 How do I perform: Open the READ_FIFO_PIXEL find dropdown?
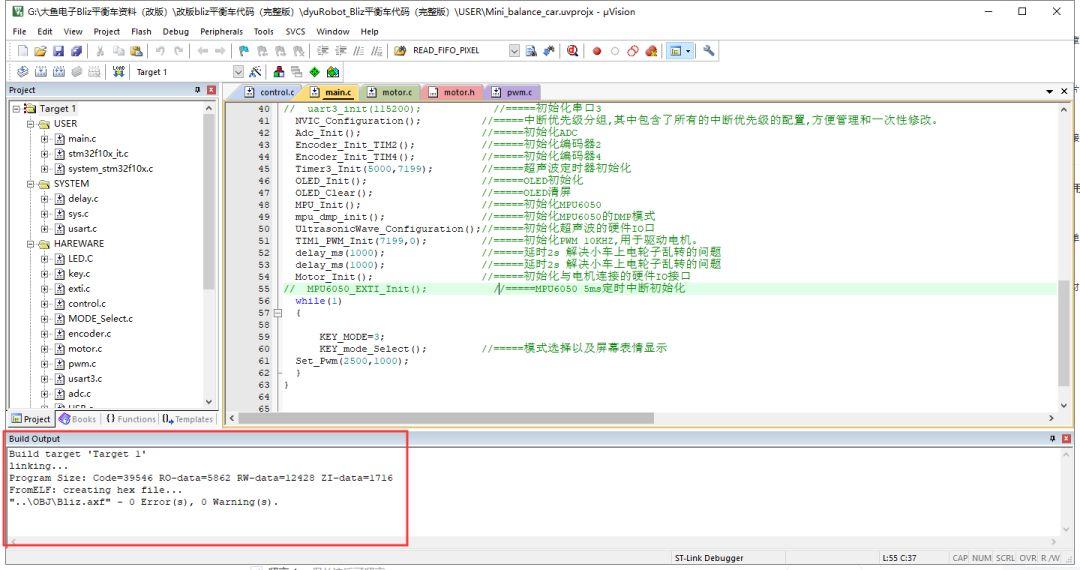click(514, 50)
